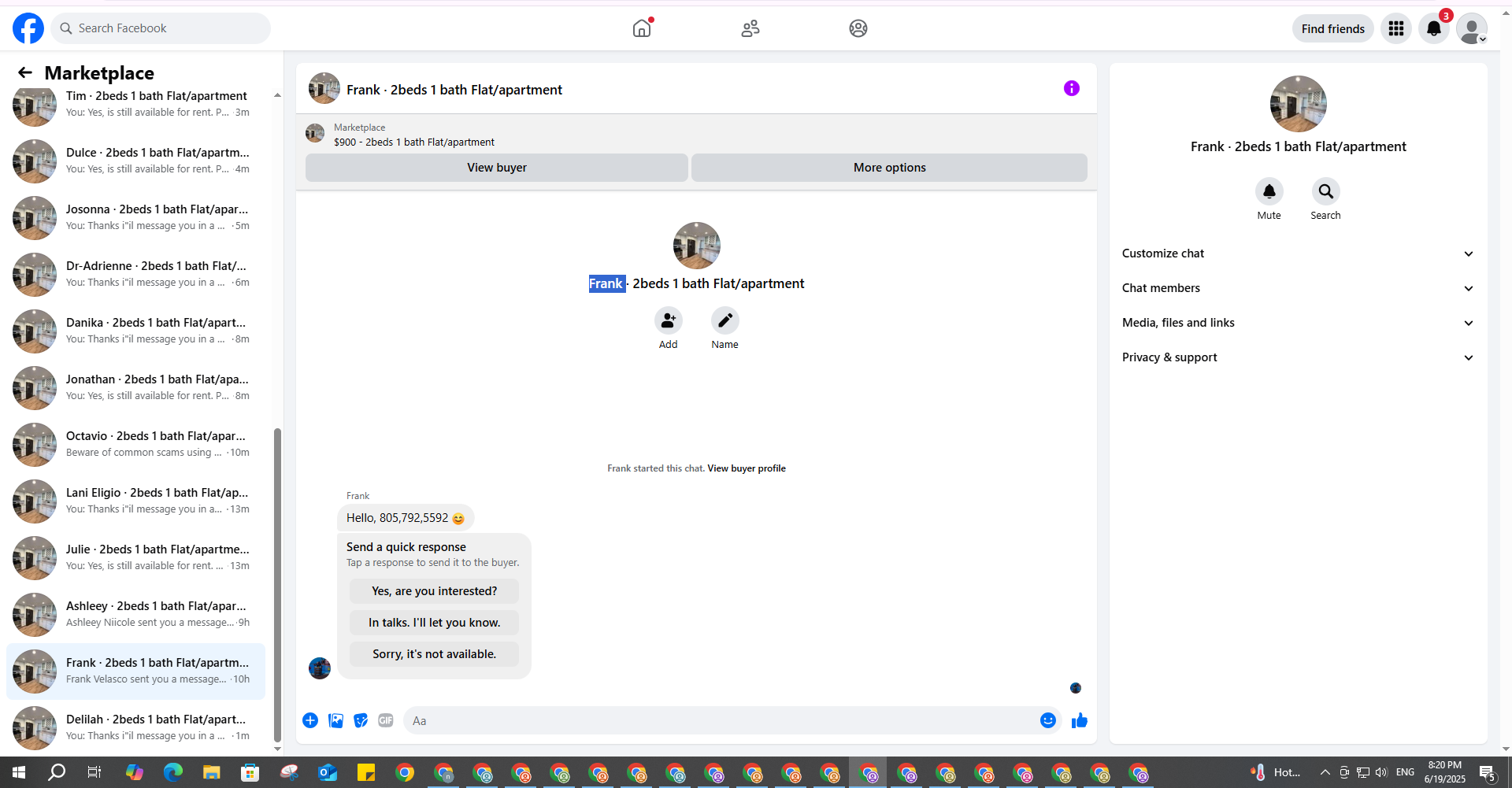
Task: Edit chat name with pencil icon
Action: (725, 320)
